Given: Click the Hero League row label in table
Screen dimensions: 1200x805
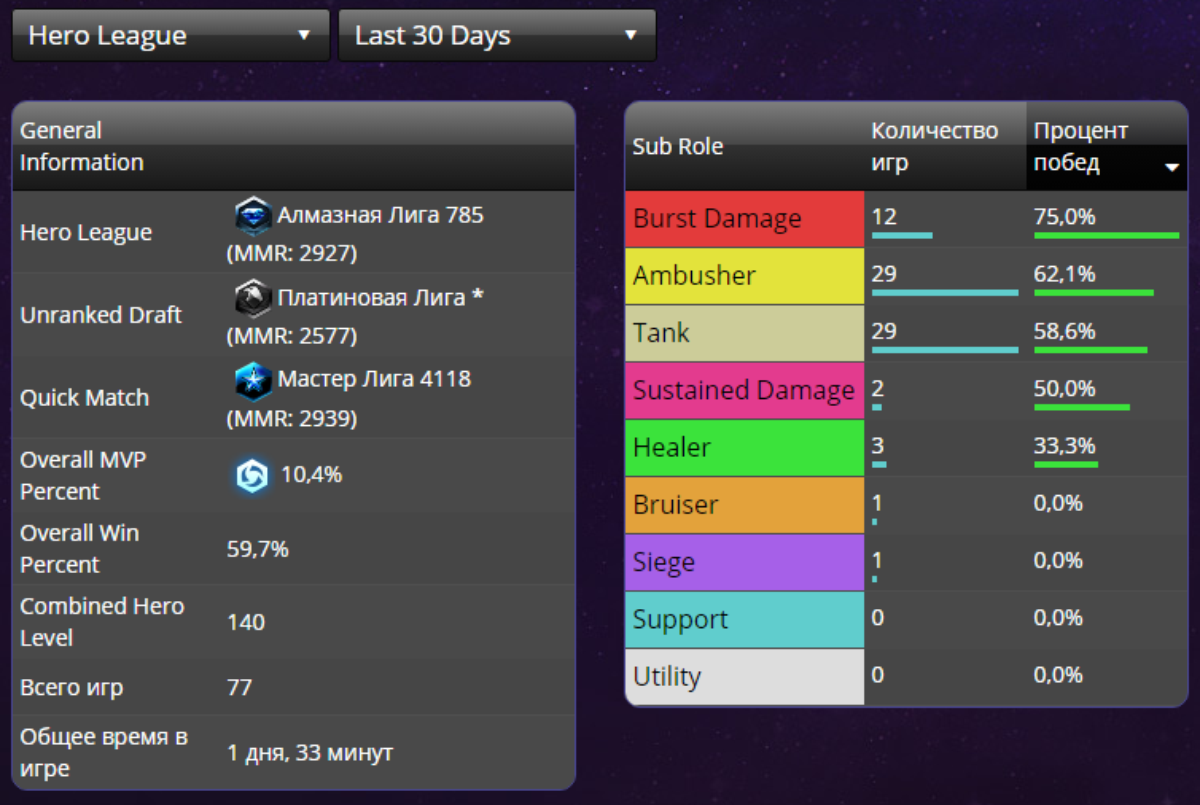Looking at the screenshot, I should (x=86, y=233).
